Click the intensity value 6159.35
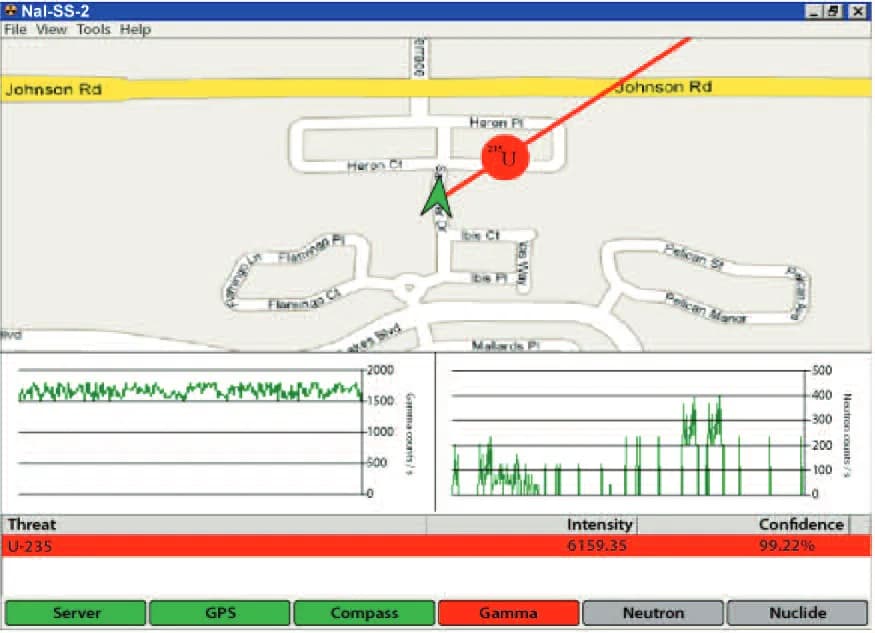875x633 pixels. [597, 545]
